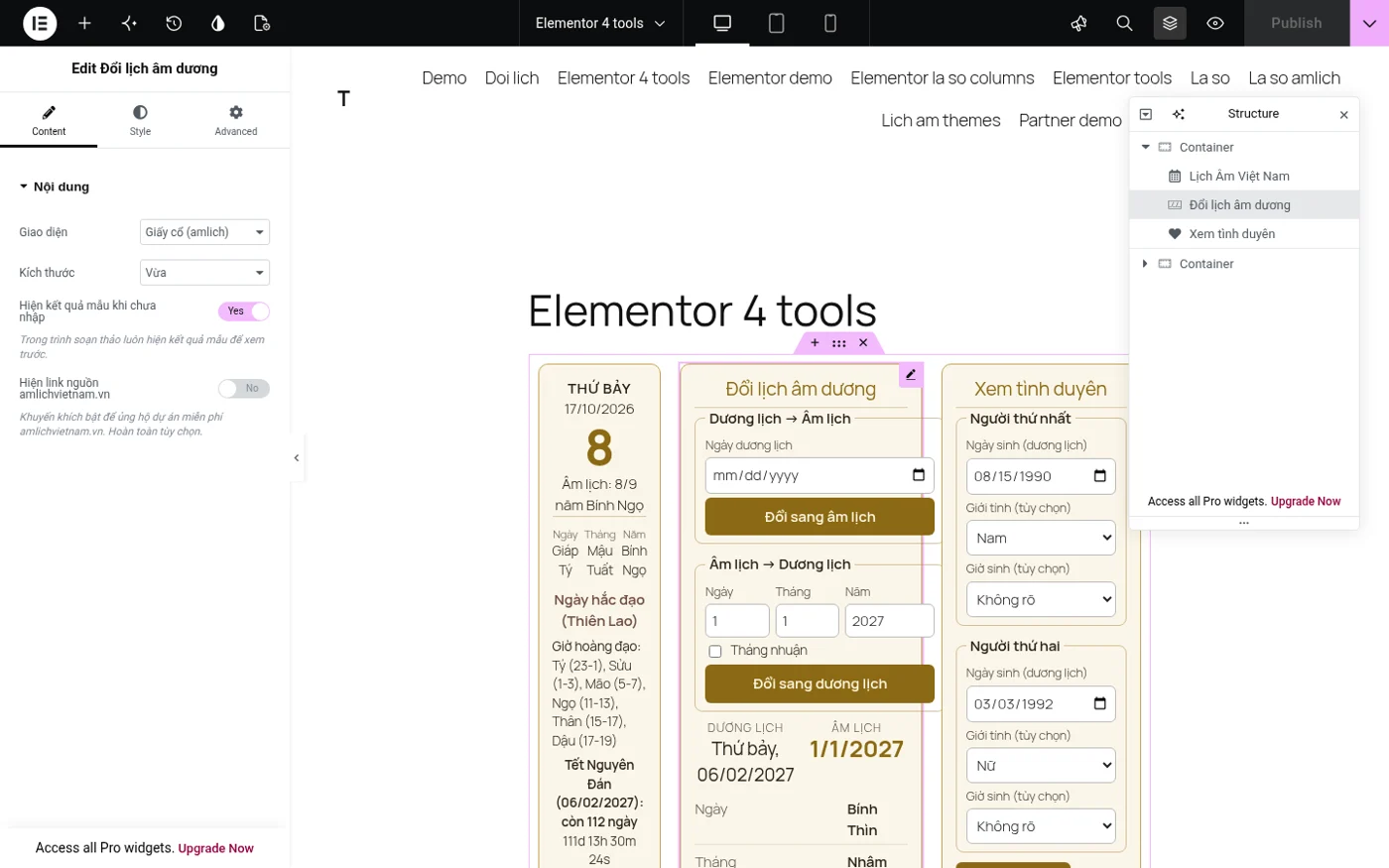
Task: Open the 'Giao diện' dropdown
Action: pyautogui.click(x=204, y=232)
